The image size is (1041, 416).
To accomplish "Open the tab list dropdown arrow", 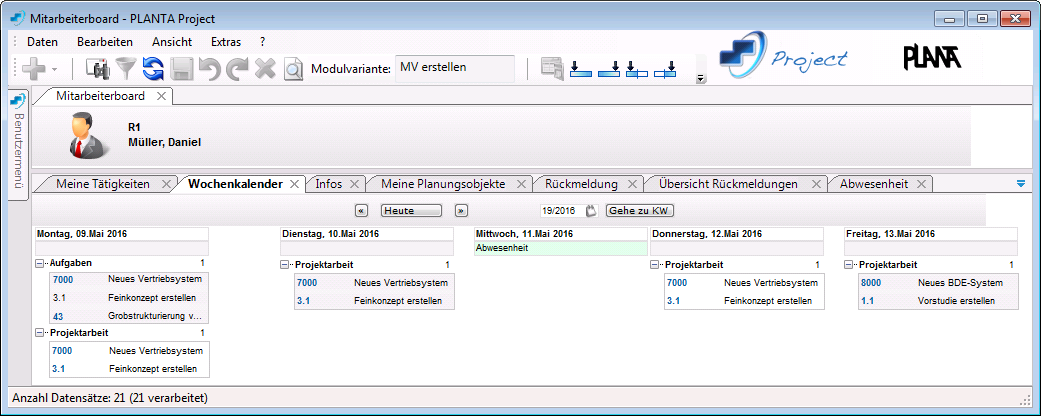I will pos(1020,183).
